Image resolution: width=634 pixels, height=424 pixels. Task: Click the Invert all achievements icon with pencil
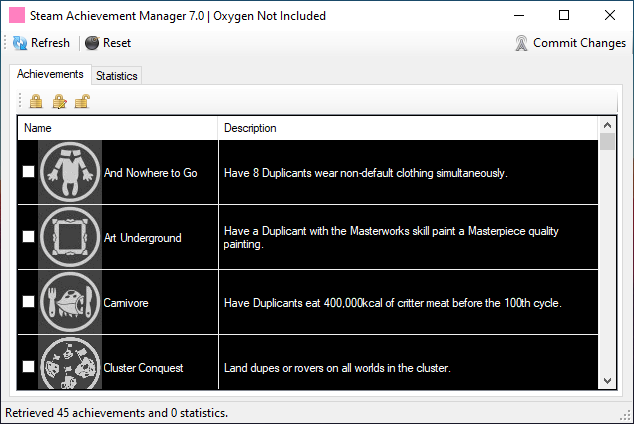coord(59,101)
